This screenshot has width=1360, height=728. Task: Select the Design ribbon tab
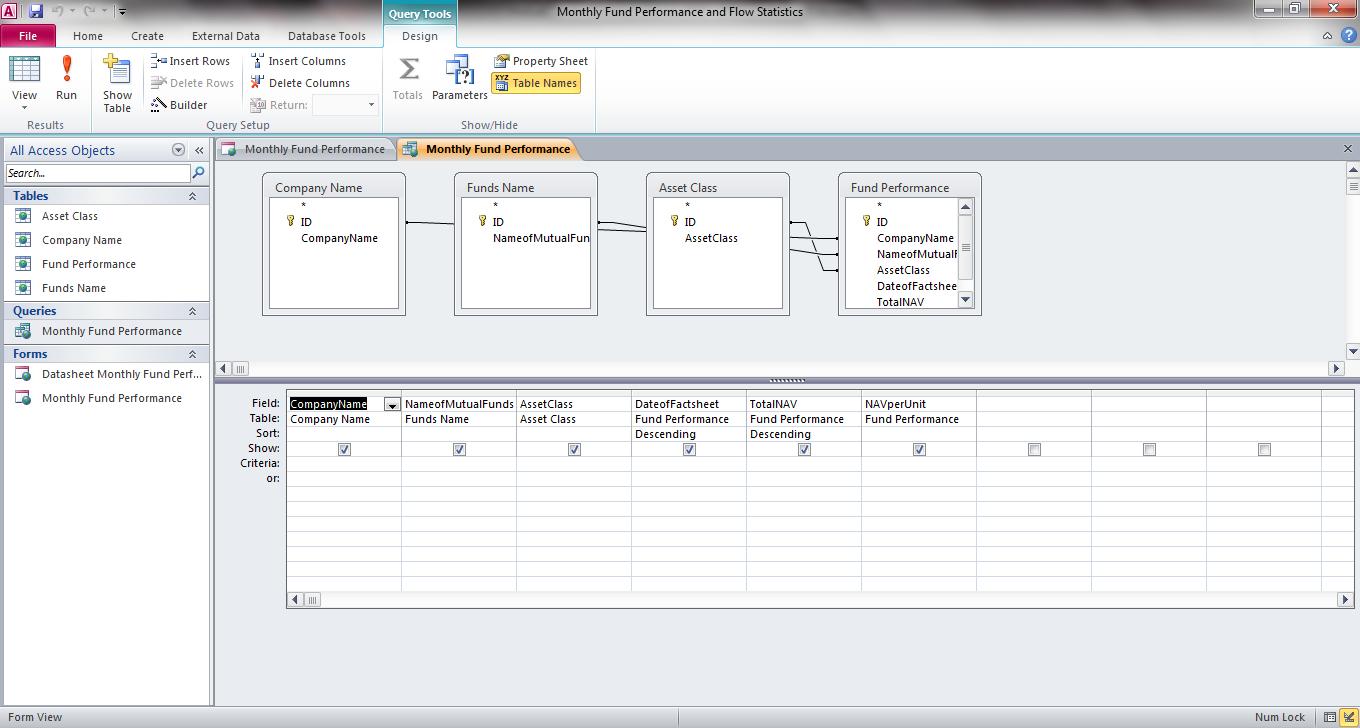tap(419, 36)
